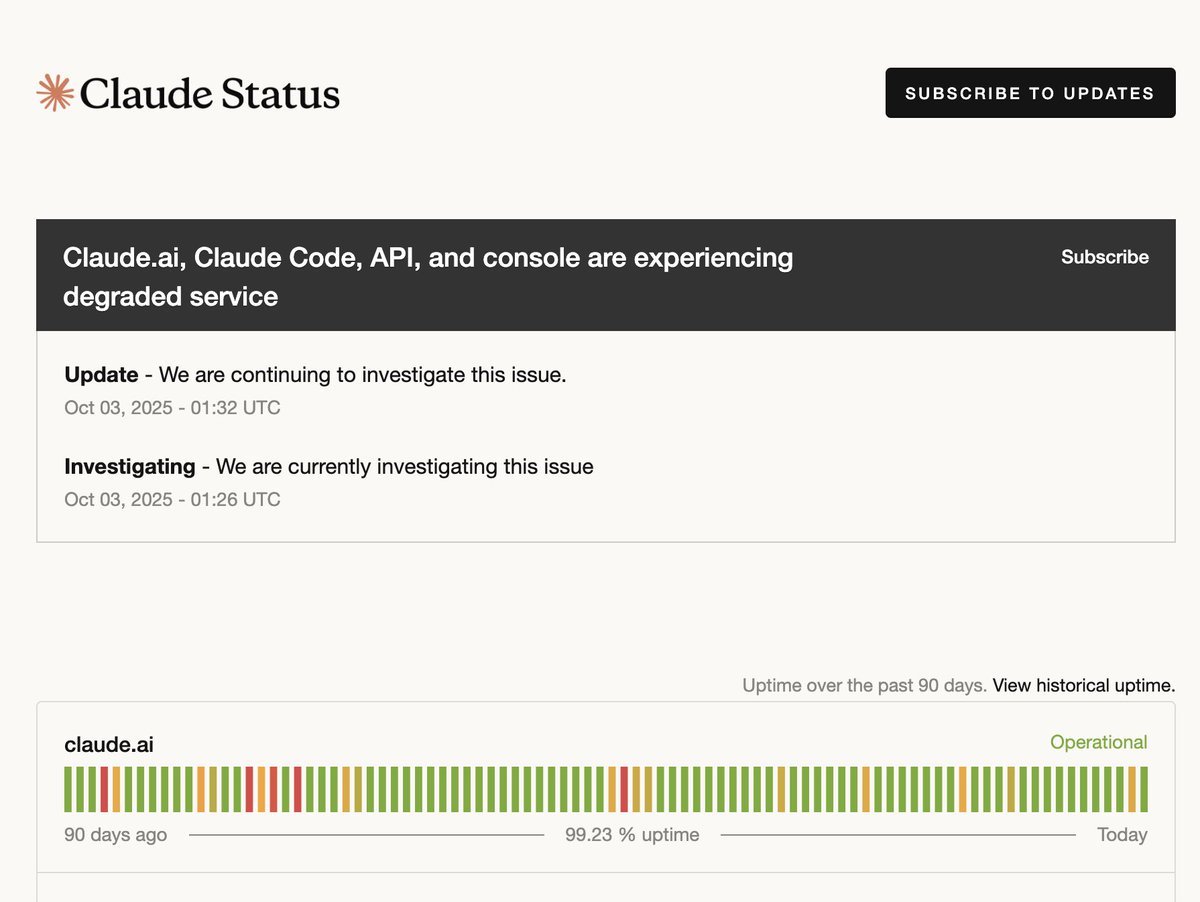Select the Update continuing to investigate message
The width and height of the screenshot is (1200, 902).
point(315,375)
